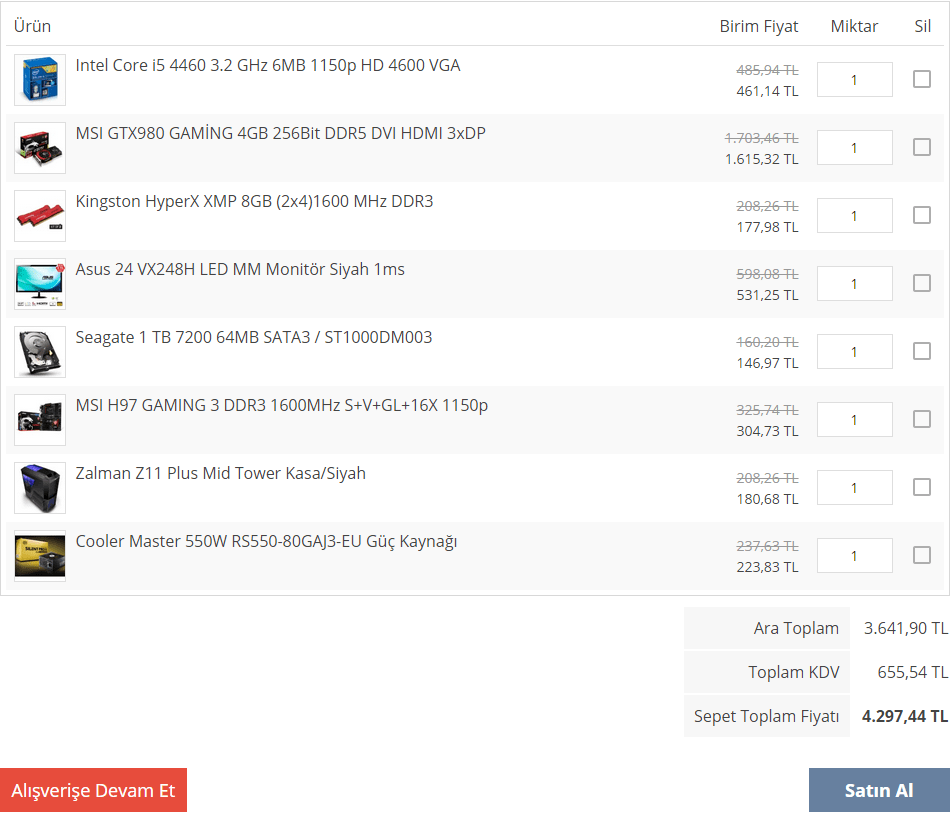Viewport: 951px width, 814px height.
Task: Click the discounted price 531,25 TL
Action: click(x=767, y=295)
